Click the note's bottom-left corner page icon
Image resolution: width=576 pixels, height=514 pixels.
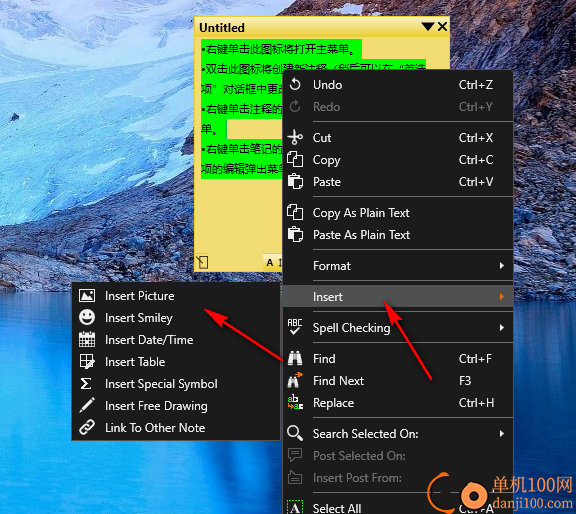[x=202, y=262]
